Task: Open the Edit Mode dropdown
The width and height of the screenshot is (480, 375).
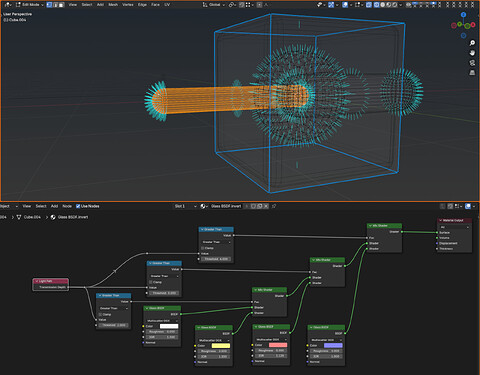Action: pos(30,5)
